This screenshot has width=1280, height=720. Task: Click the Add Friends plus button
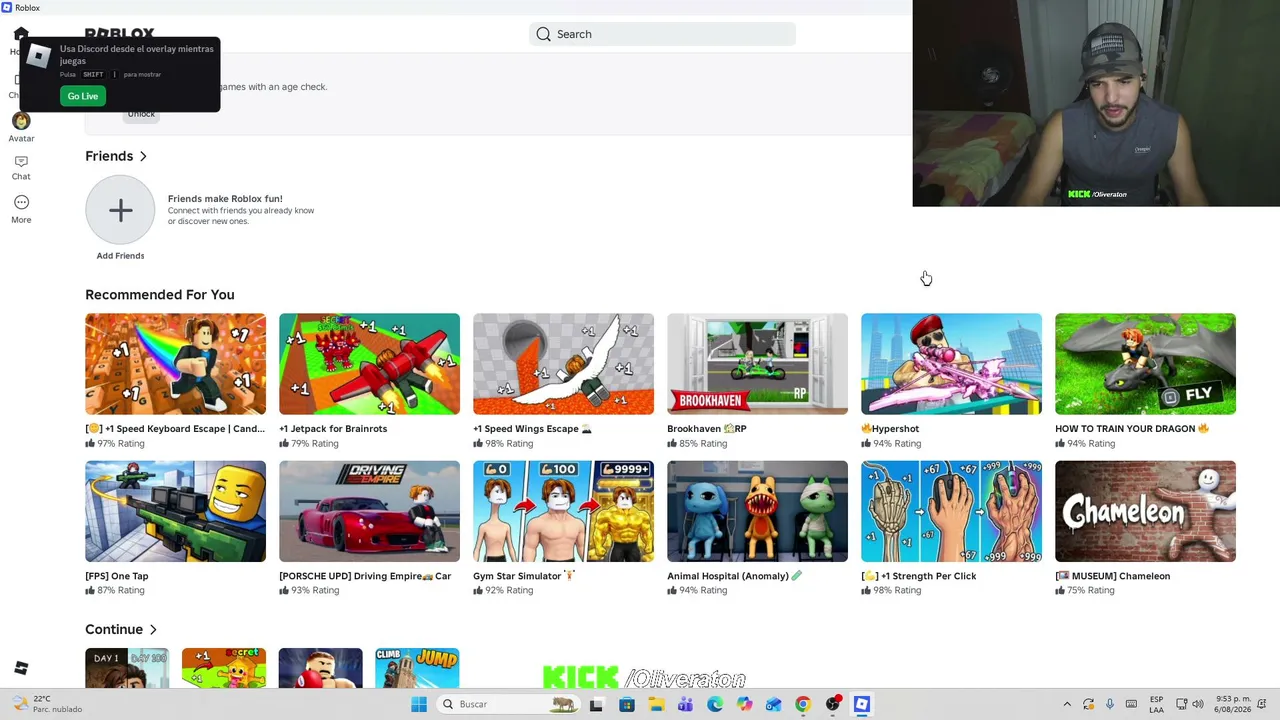pos(120,210)
